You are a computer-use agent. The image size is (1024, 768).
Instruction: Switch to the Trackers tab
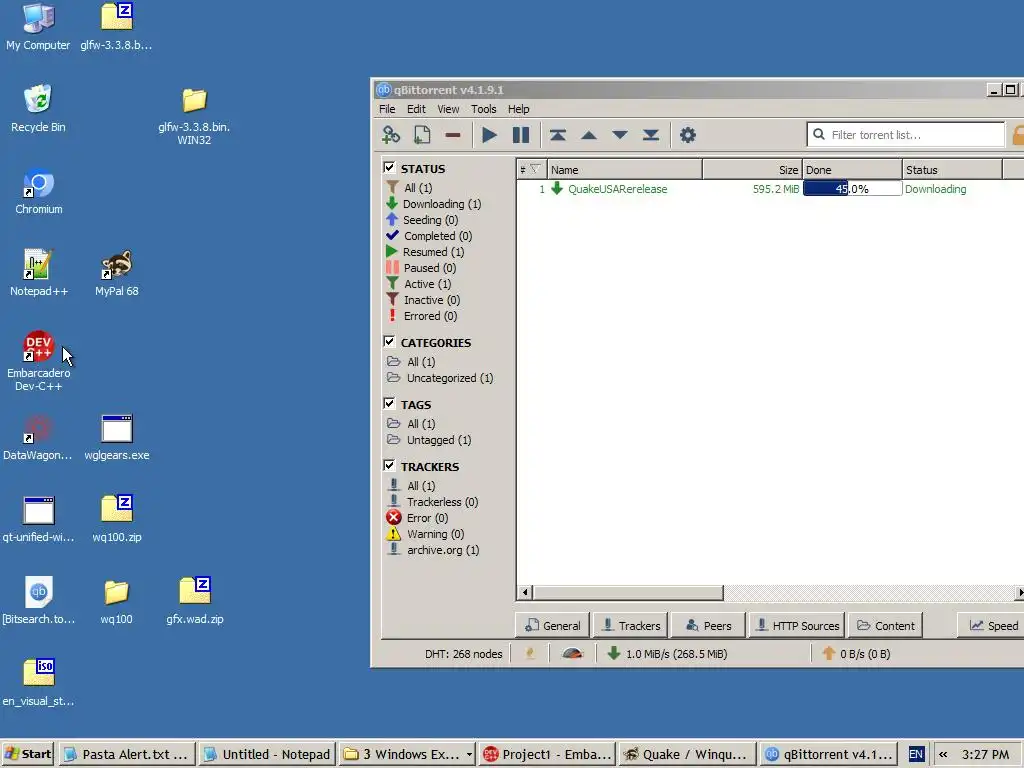(631, 626)
